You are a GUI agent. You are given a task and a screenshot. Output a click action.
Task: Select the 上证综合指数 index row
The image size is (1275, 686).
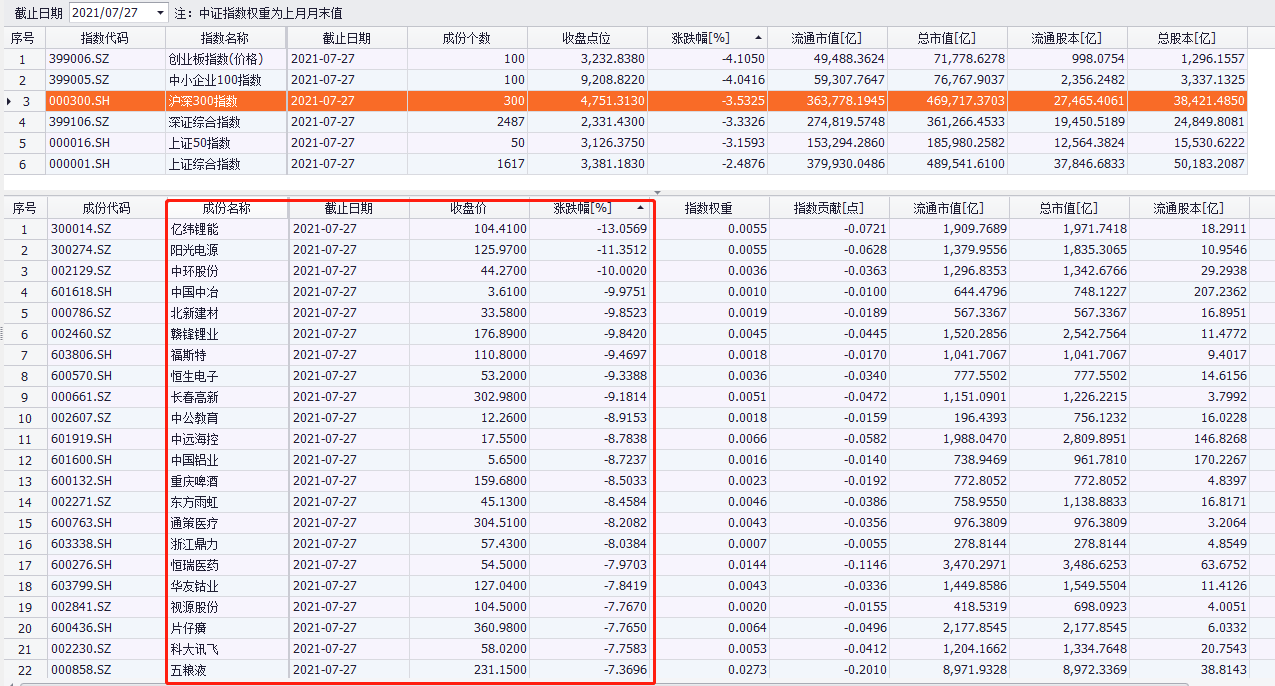click(625, 164)
